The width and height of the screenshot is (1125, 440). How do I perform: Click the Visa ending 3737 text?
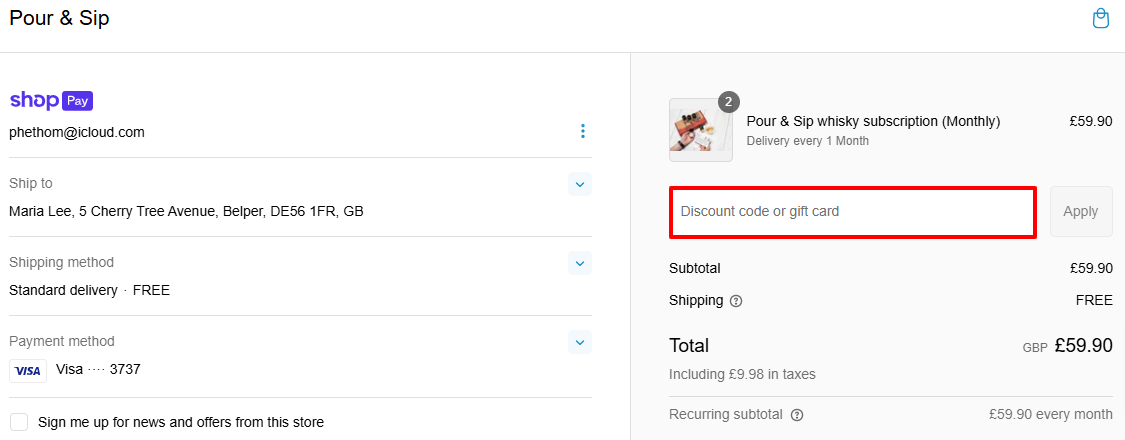coord(98,370)
